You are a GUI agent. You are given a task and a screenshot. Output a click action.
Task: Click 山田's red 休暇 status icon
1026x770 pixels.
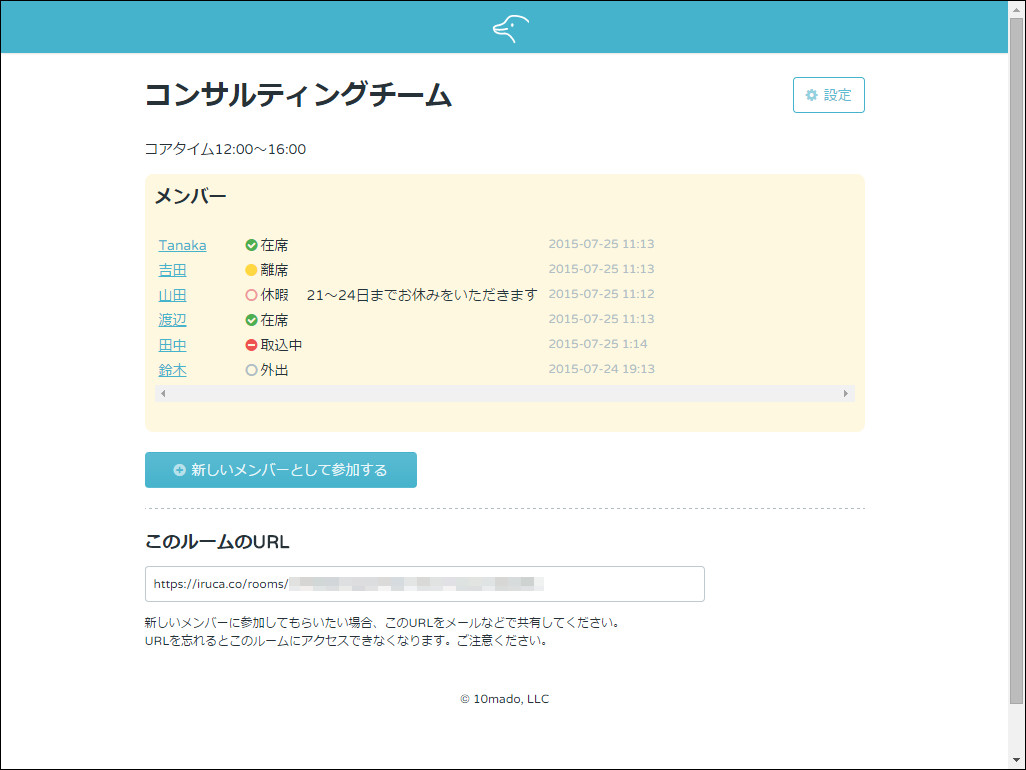(252, 294)
